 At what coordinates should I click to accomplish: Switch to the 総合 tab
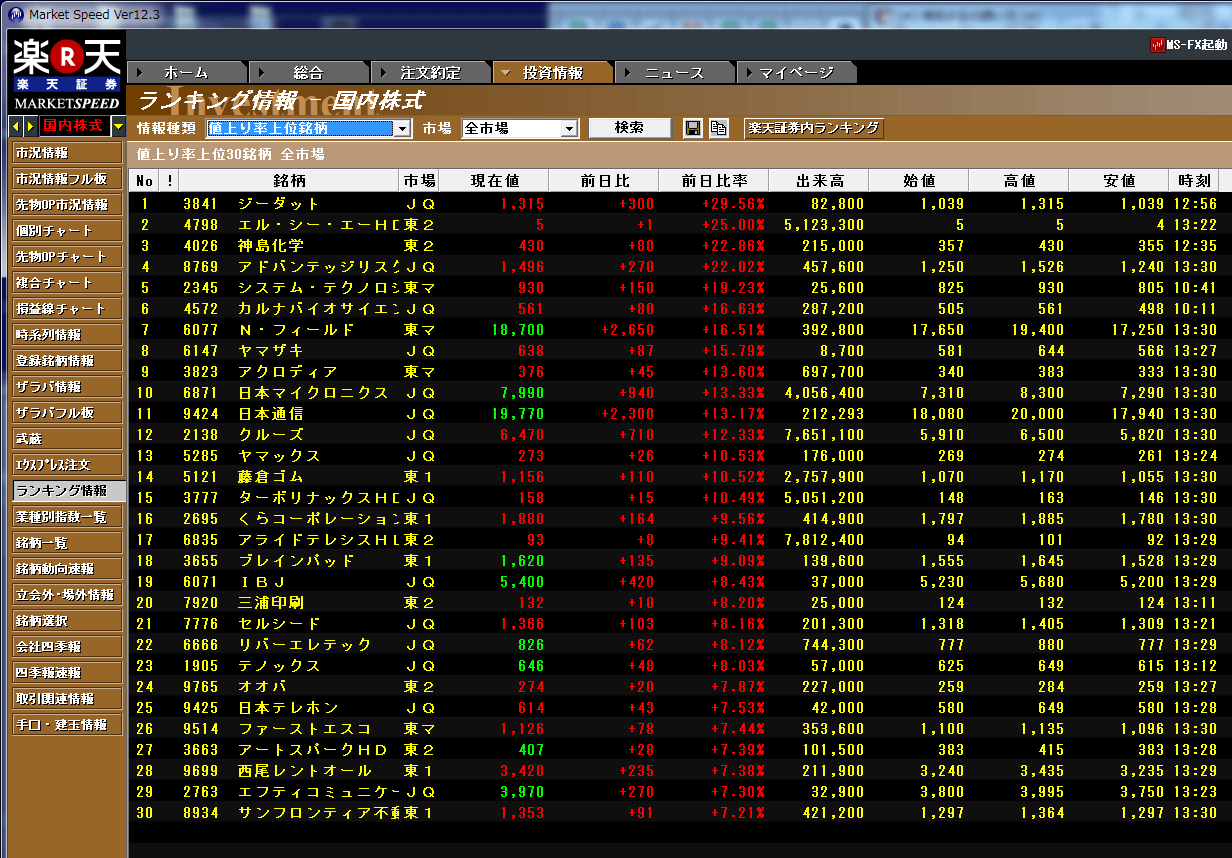(309, 72)
